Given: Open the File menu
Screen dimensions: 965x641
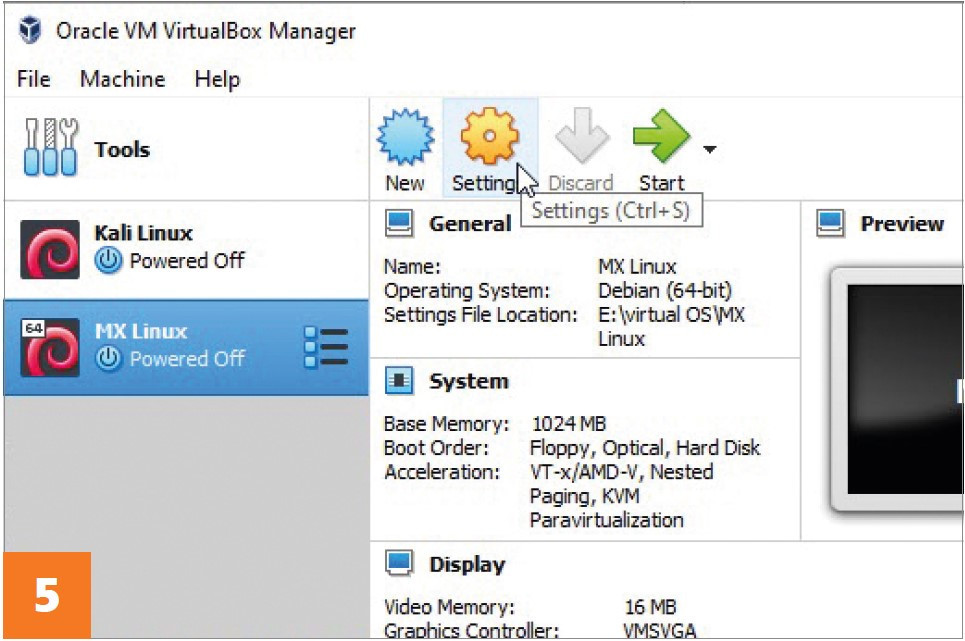Looking at the screenshot, I should click(34, 79).
